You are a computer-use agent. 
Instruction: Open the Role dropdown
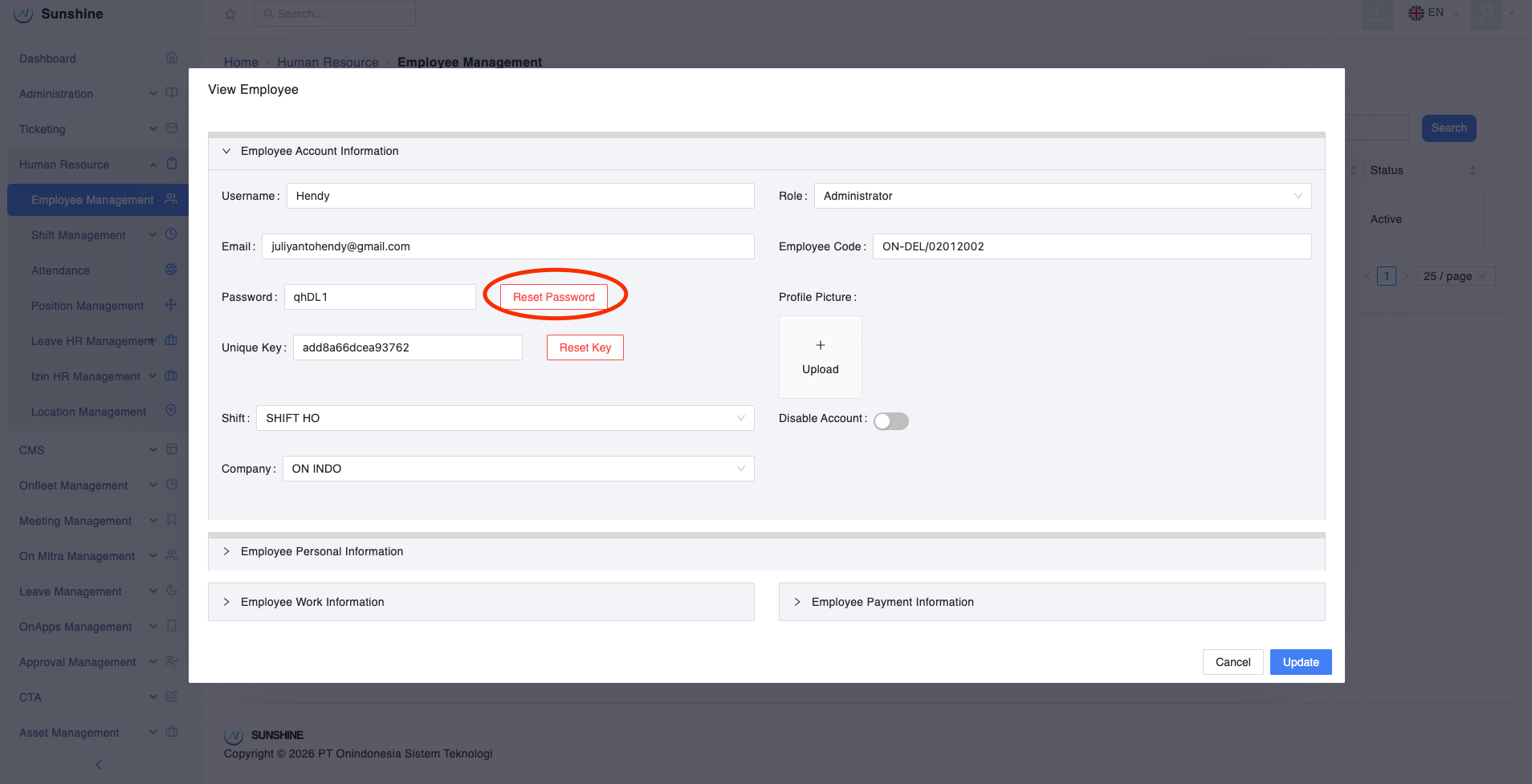click(1061, 196)
